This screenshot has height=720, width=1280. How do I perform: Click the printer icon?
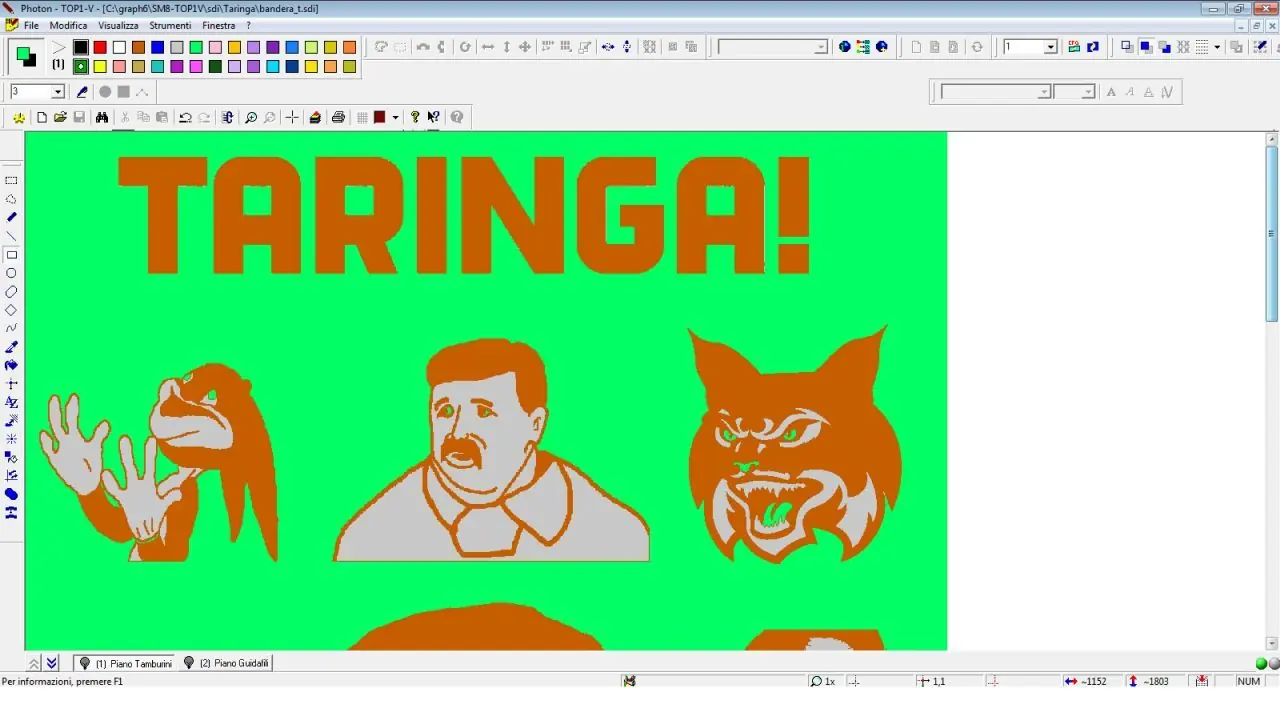(x=338, y=117)
